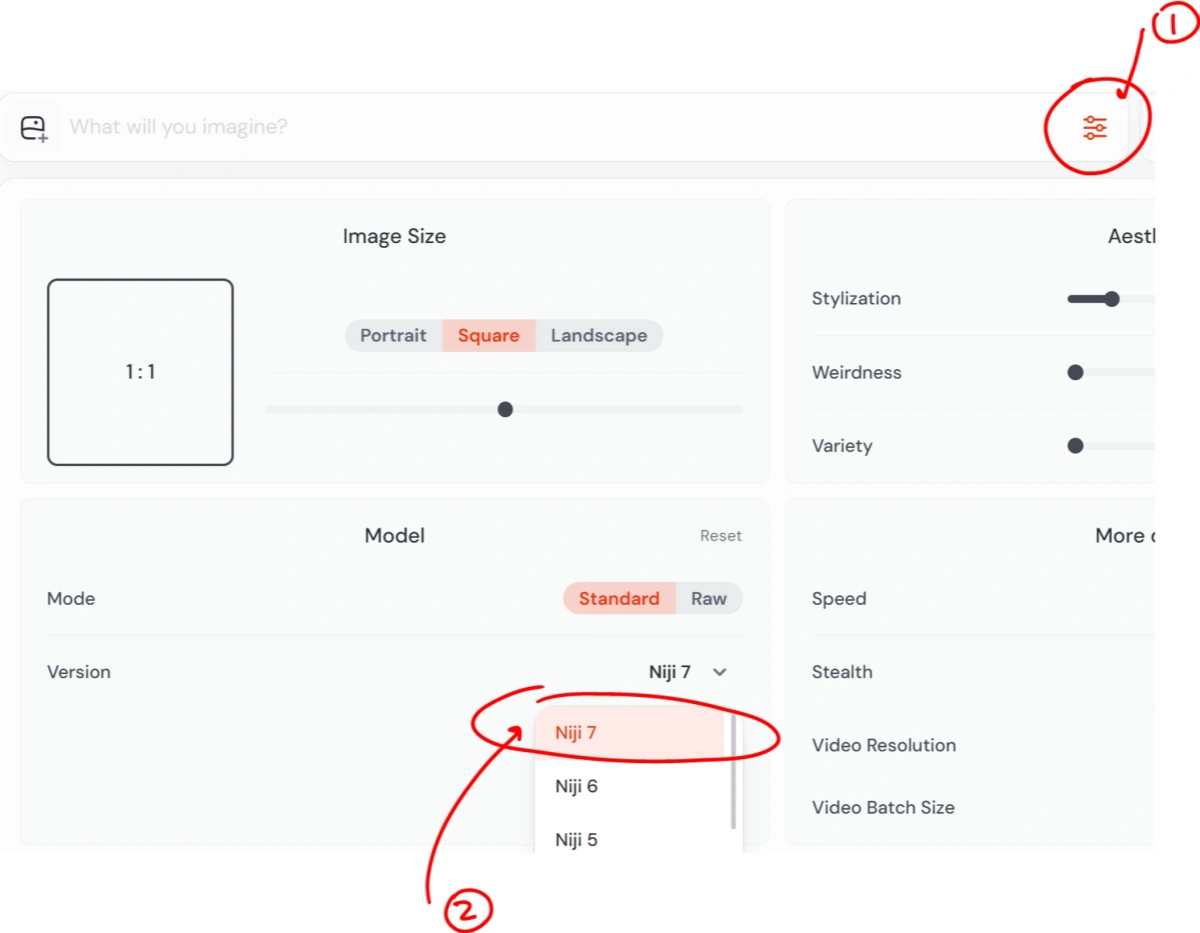Screen dimensions: 1200x933
Task: Choose Niji 5 from version list
Action: click(577, 840)
